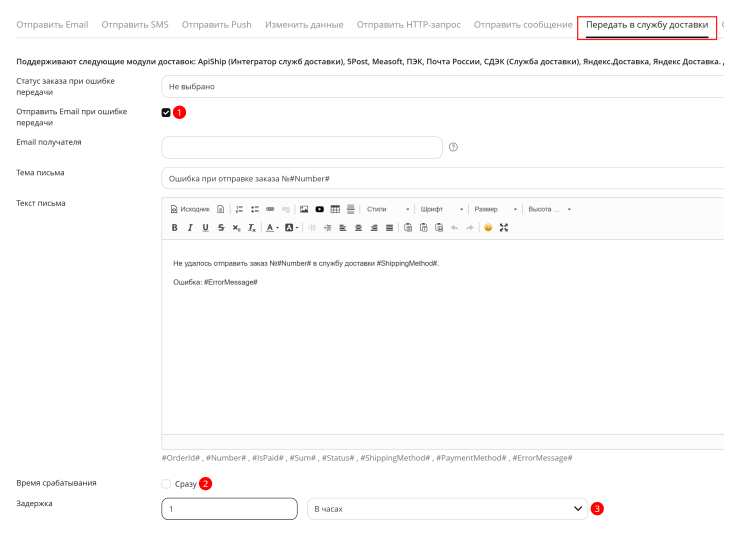Open the background color picker
This screenshot has width=740, height=536.
(x=292, y=227)
